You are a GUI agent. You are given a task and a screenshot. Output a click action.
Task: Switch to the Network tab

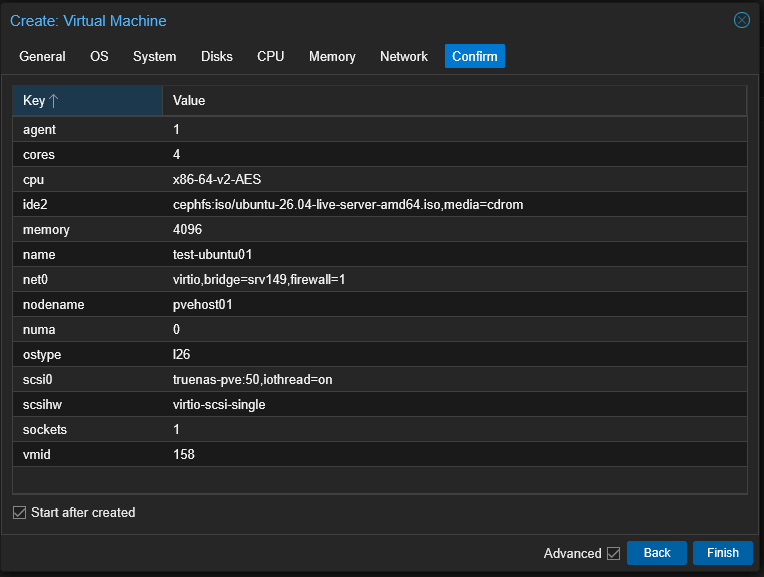tap(404, 57)
